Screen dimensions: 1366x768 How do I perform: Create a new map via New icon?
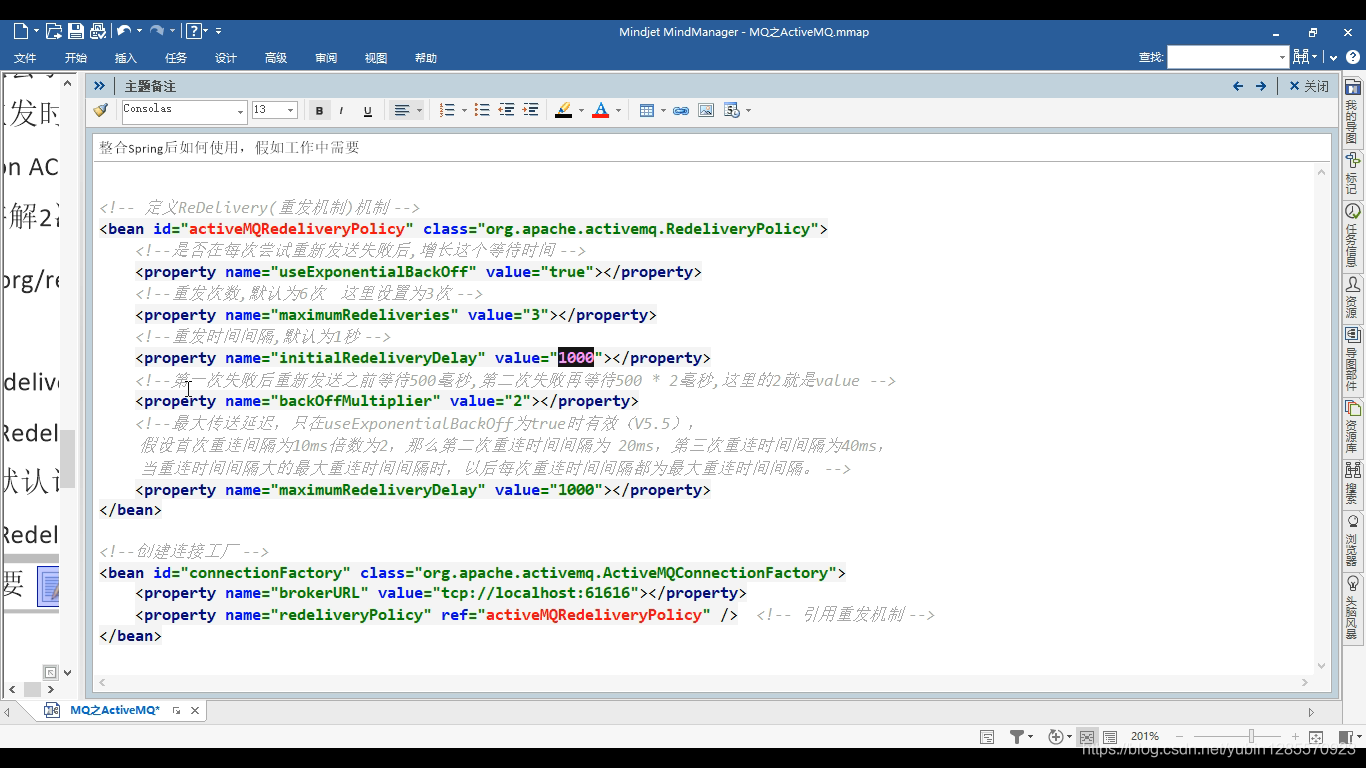(x=21, y=32)
